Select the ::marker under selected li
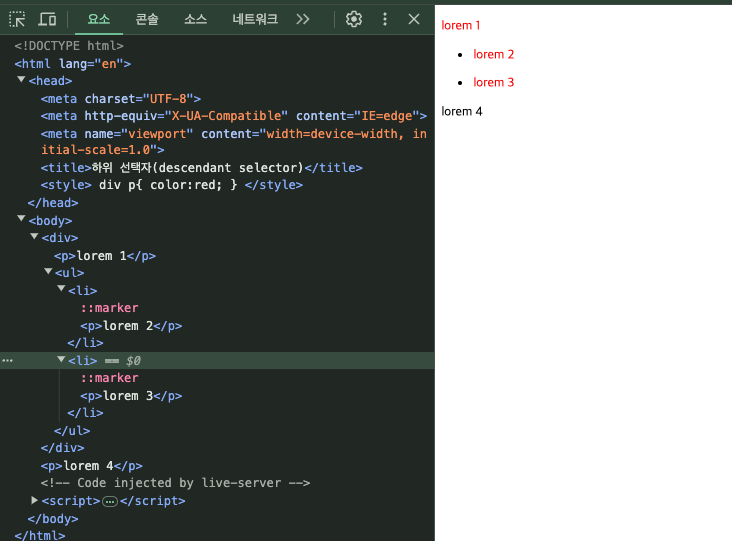 [109, 378]
